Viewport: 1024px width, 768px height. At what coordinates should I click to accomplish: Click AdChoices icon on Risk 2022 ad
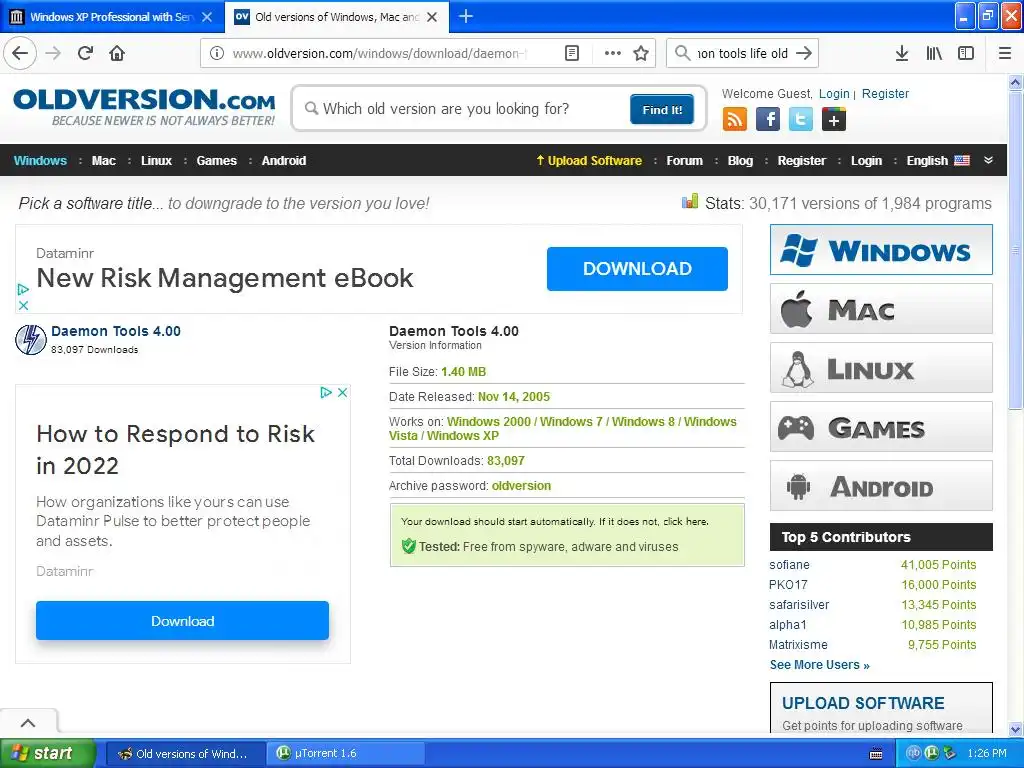pos(326,392)
